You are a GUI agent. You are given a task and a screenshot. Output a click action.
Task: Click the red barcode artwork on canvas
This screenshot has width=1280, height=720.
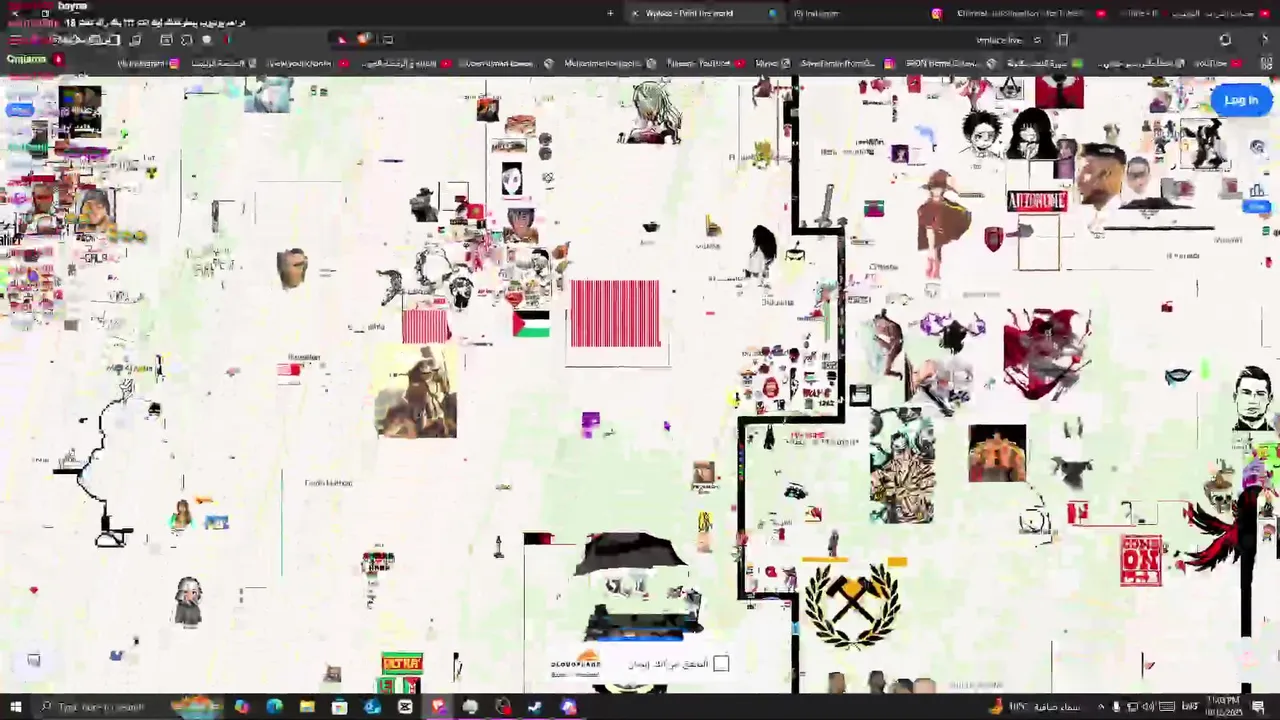[x=615, y=314]
